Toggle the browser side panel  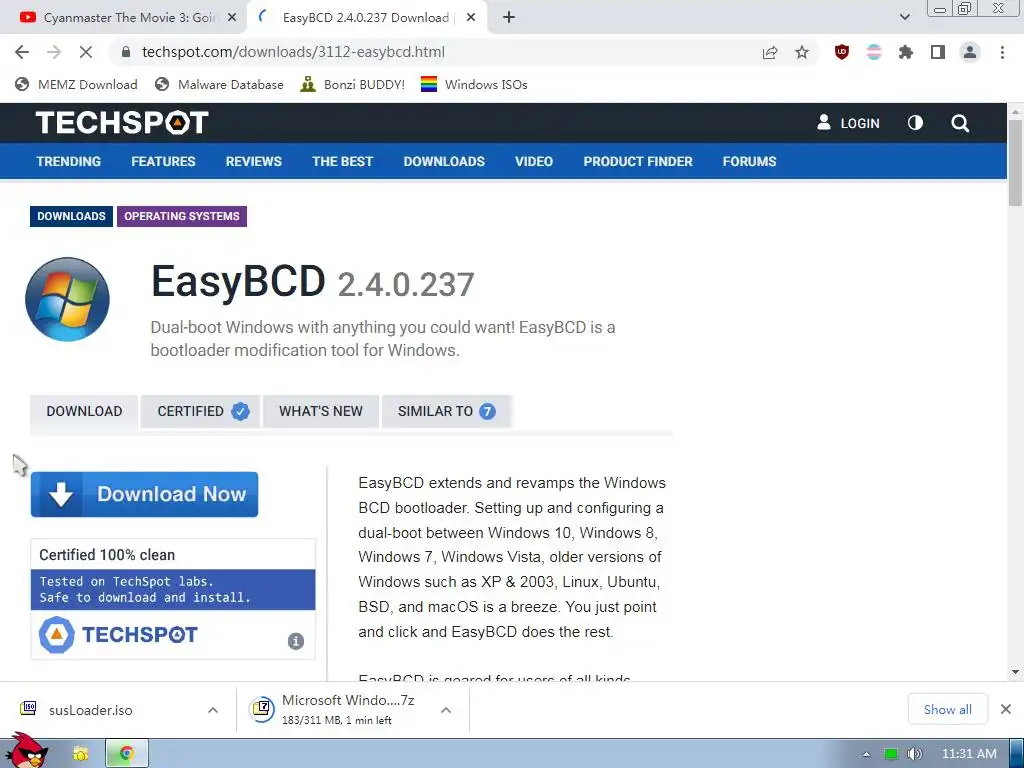(938, 52)
